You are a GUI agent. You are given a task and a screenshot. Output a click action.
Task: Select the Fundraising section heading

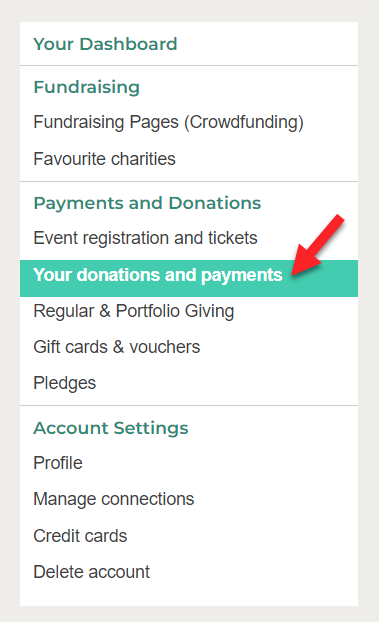pyautogui.click(x=87, y=87)
